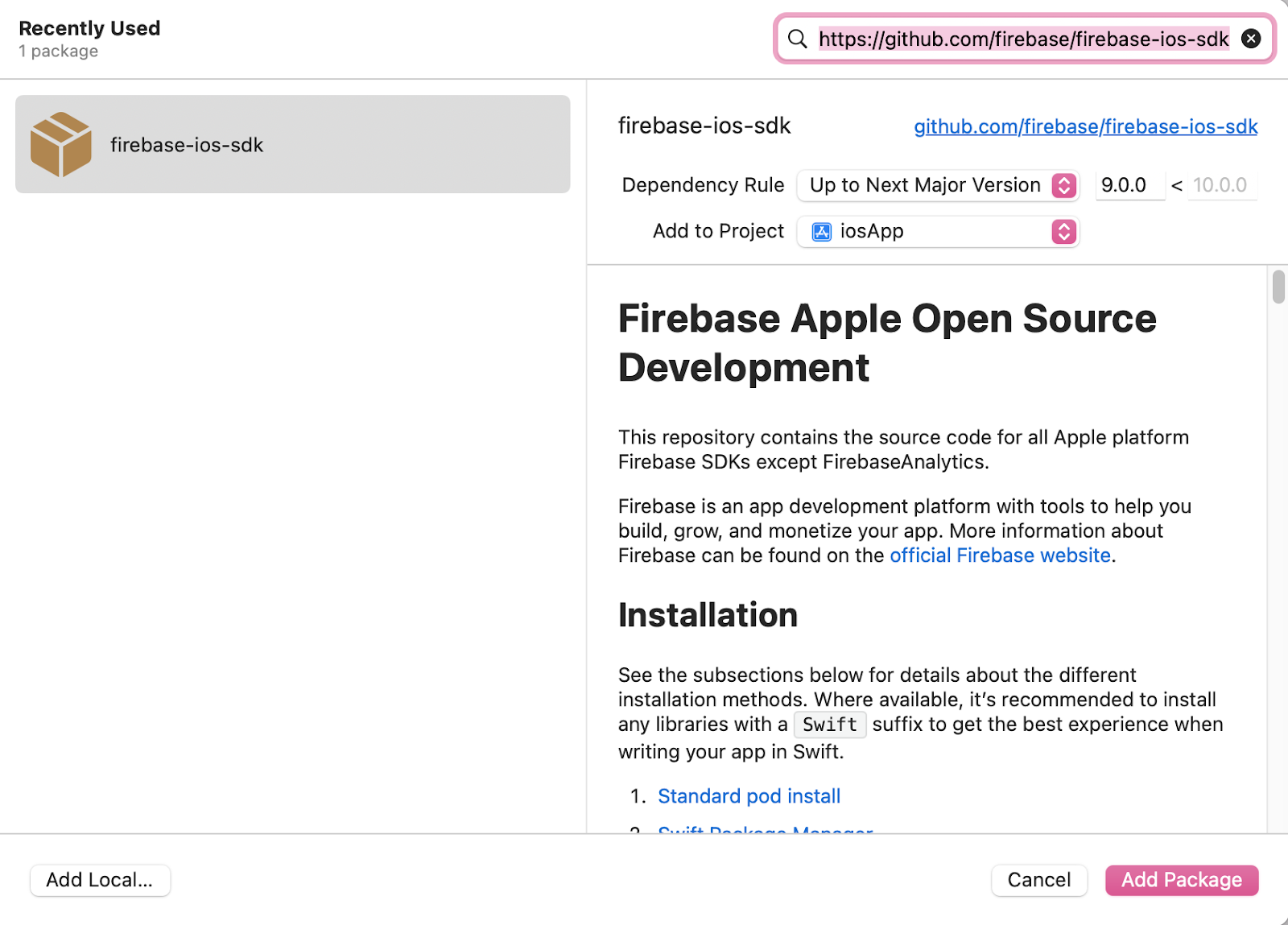Open the official Firebase website link
Image resolution: width=1288 pixels, height=925 pixels.
(x=1000, y=555)
